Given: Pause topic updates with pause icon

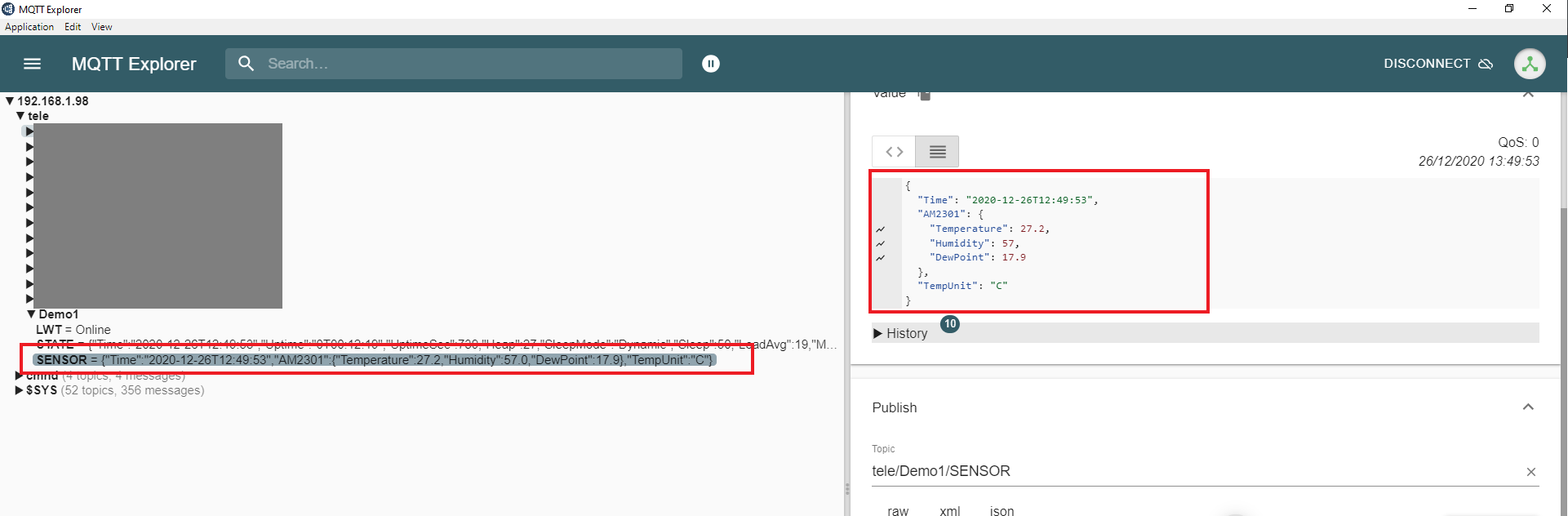Looking at the screenshot, I should tap(711, 64).
